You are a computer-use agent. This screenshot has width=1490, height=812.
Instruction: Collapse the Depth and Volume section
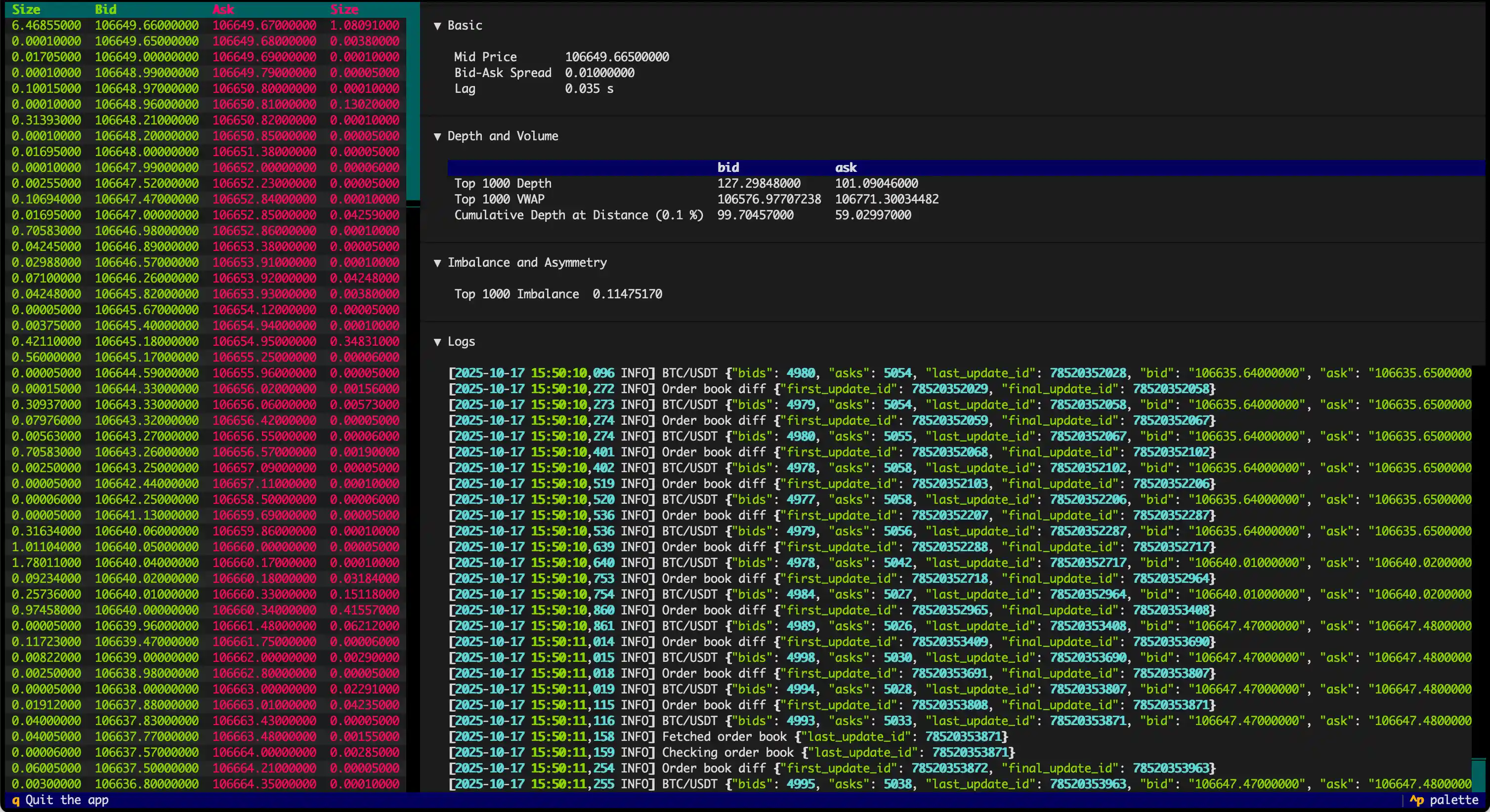[437, 136]
